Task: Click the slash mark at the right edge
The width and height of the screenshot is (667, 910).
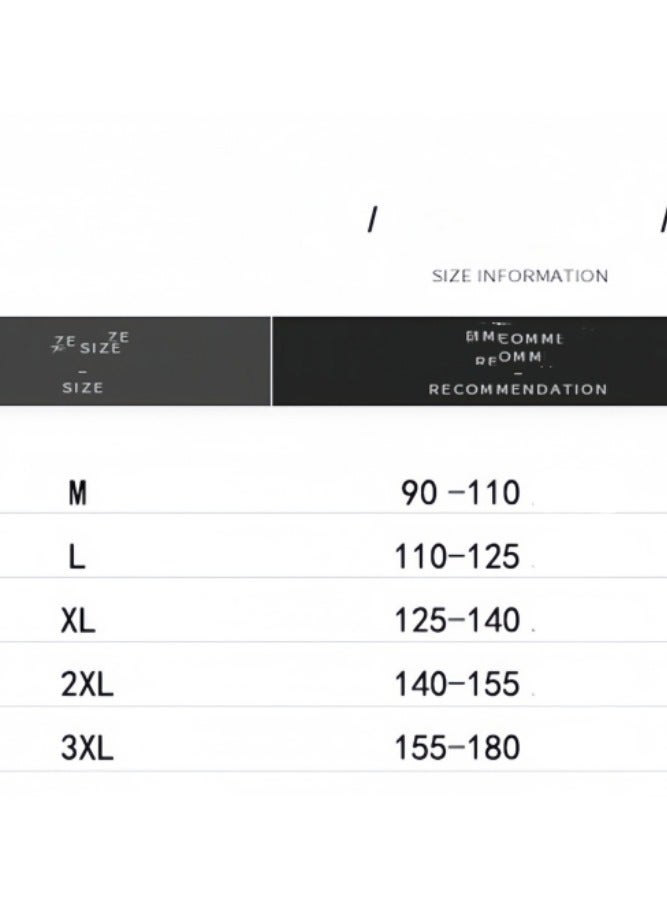Action: click(x=664, y=220)
